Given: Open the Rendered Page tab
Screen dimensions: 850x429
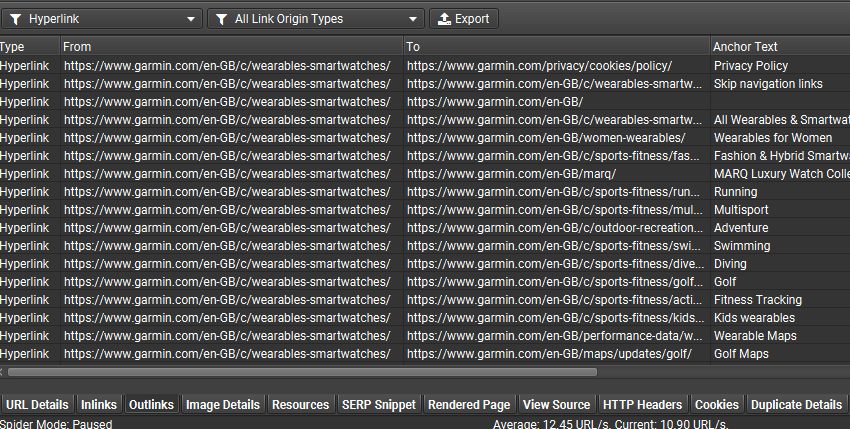Looking at the screenshot, I should coord(469,405).
